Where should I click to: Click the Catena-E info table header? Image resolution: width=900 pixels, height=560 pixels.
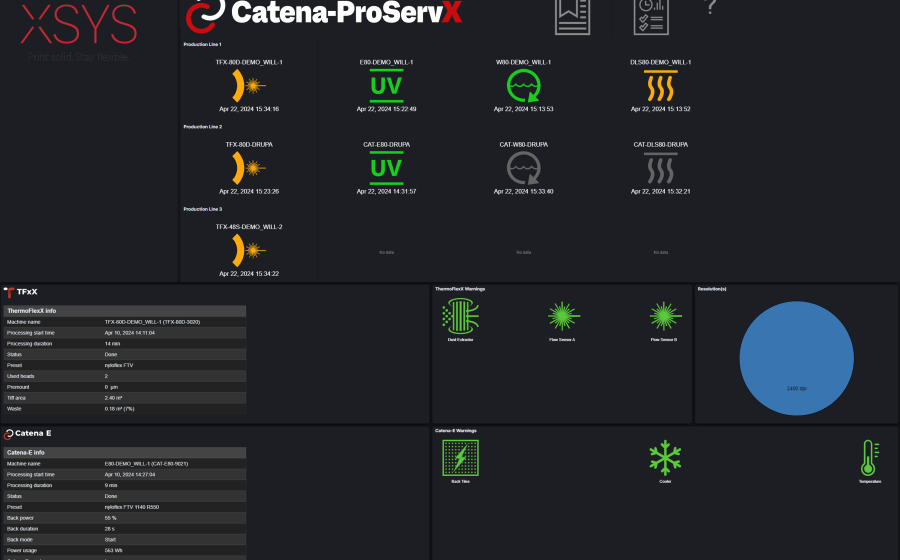[x=125, y=453]
